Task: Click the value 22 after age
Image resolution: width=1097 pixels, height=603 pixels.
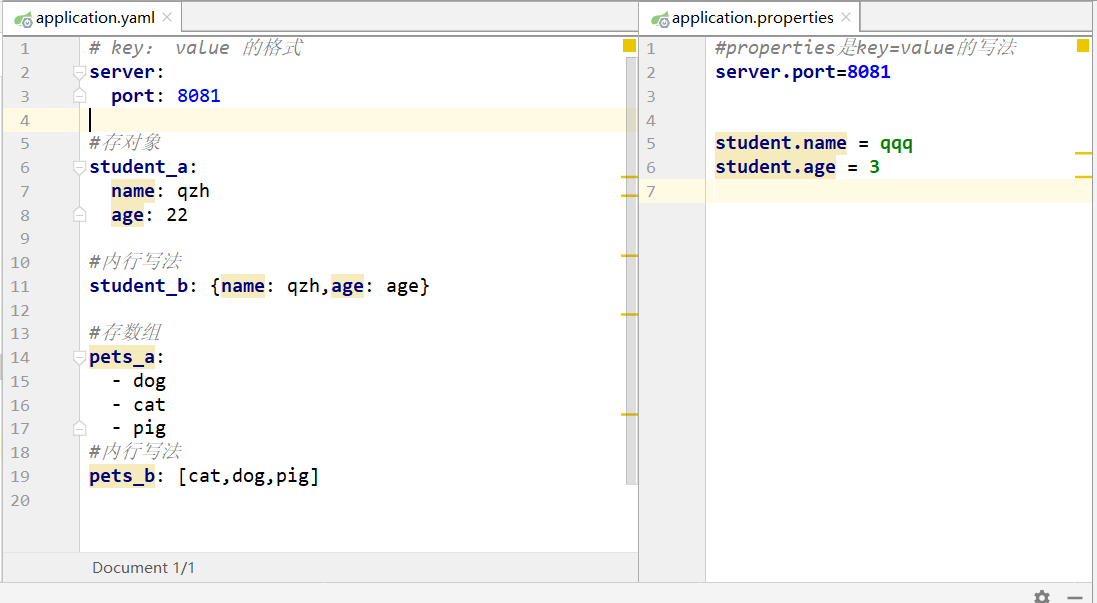Action: [x=177, y=215]
